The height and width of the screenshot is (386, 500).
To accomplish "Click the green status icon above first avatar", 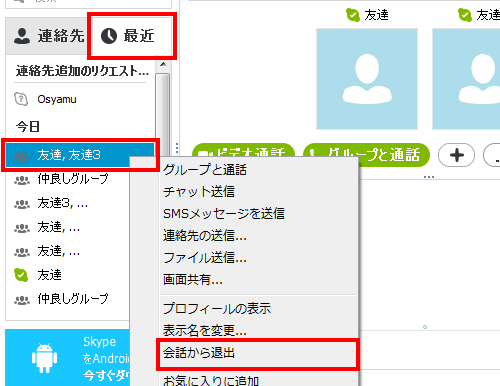I will (x=353, y=15).
